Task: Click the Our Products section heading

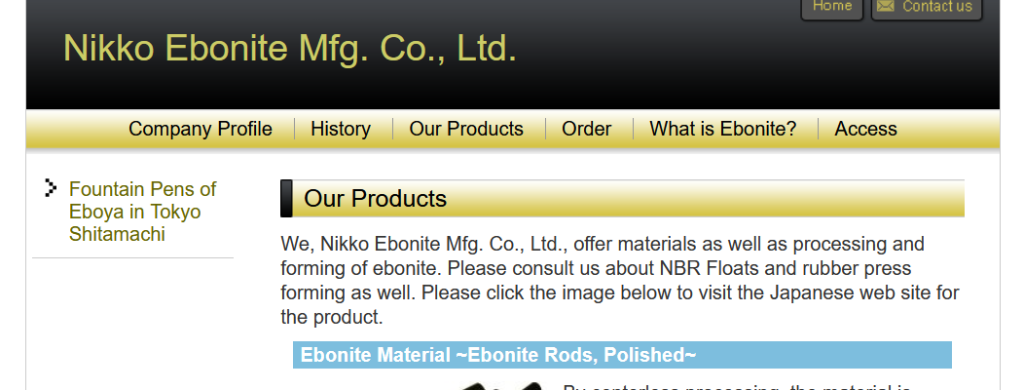Action: [x=375, y=199]
